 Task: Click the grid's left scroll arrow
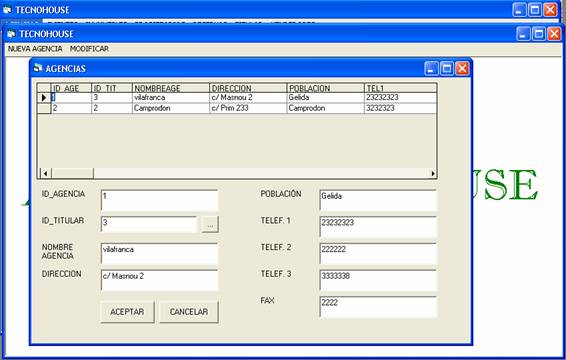(x=45, y=173)
